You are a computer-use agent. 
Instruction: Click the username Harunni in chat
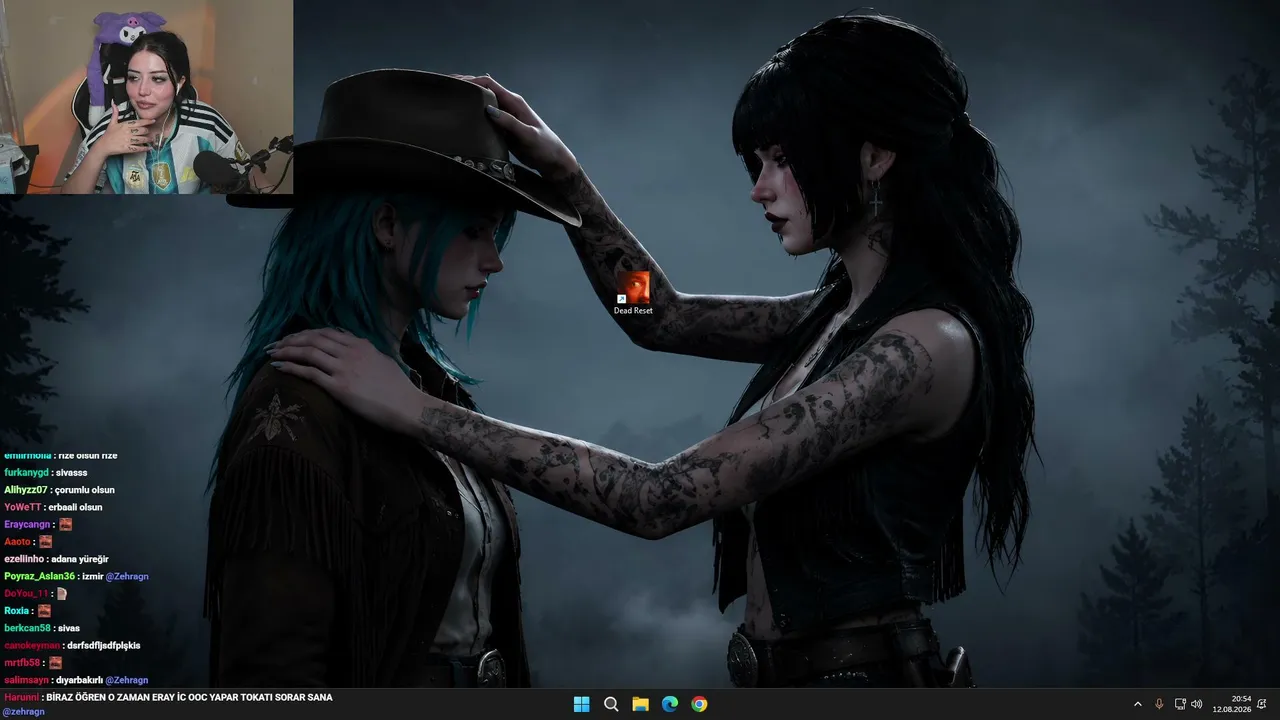pyautogui.click(x=21, y=697)
